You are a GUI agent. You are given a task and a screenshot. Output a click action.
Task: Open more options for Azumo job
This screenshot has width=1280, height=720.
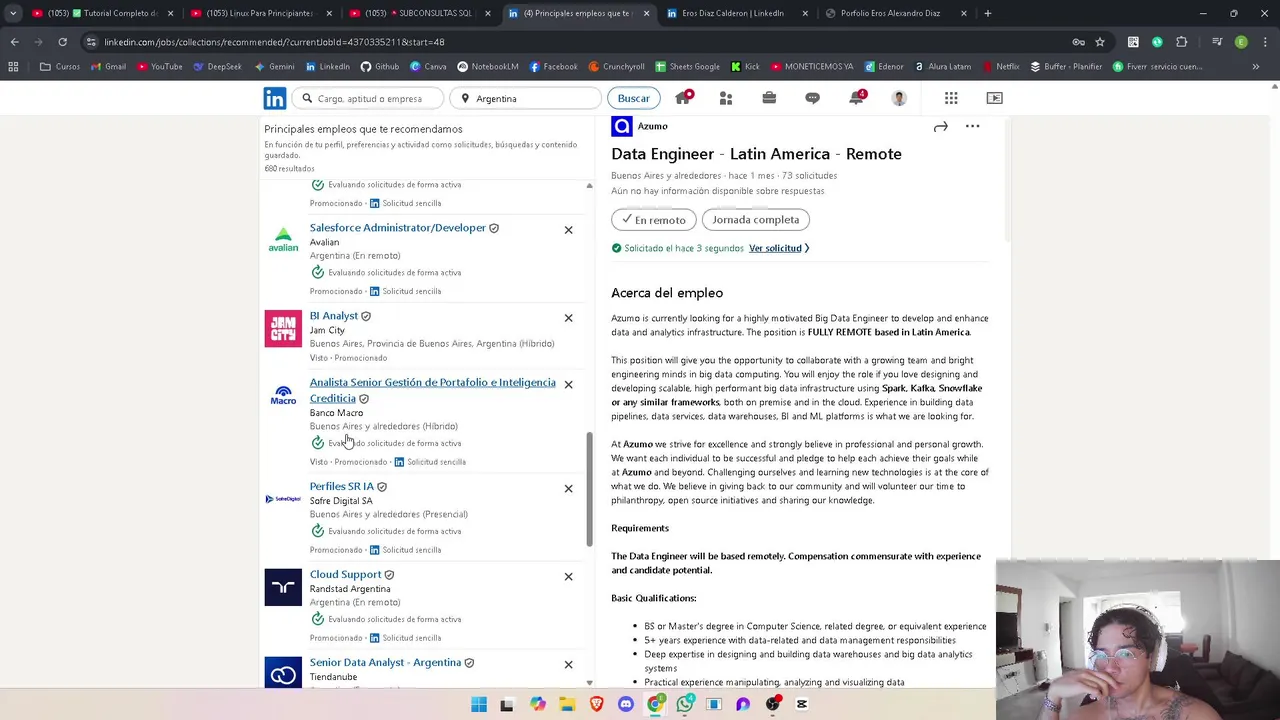(972, 127)
